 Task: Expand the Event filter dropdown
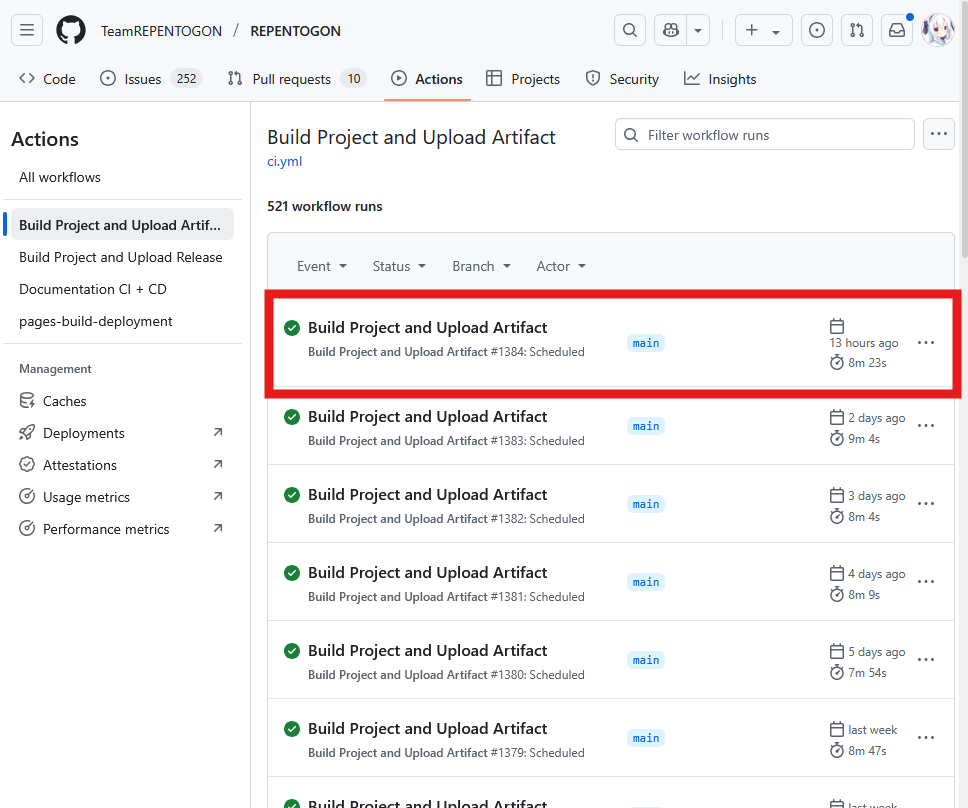click(x=322, y=266)
